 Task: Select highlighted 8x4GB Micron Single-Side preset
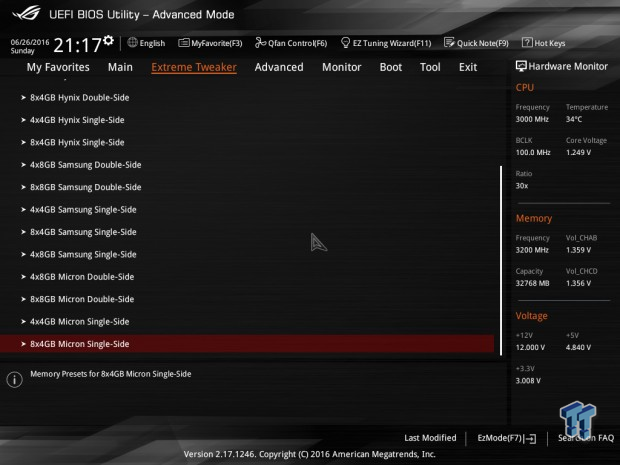(247, 344)
